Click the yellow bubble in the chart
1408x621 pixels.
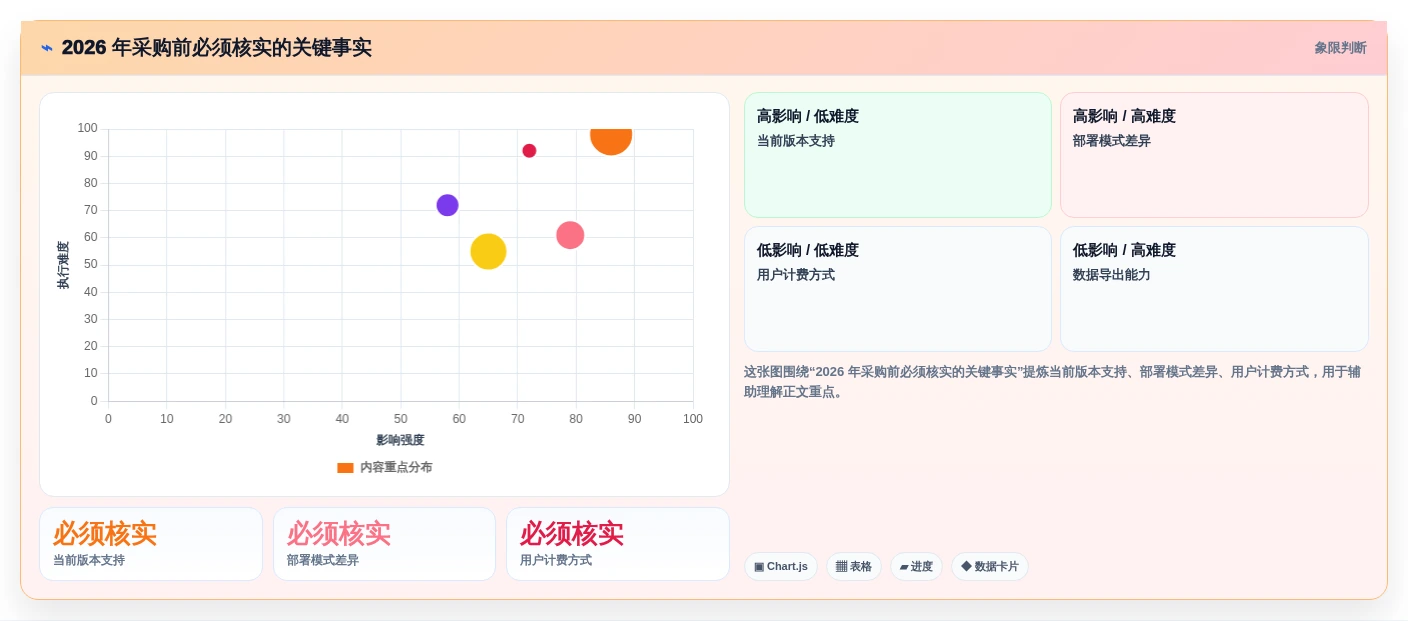coord(488,251)
